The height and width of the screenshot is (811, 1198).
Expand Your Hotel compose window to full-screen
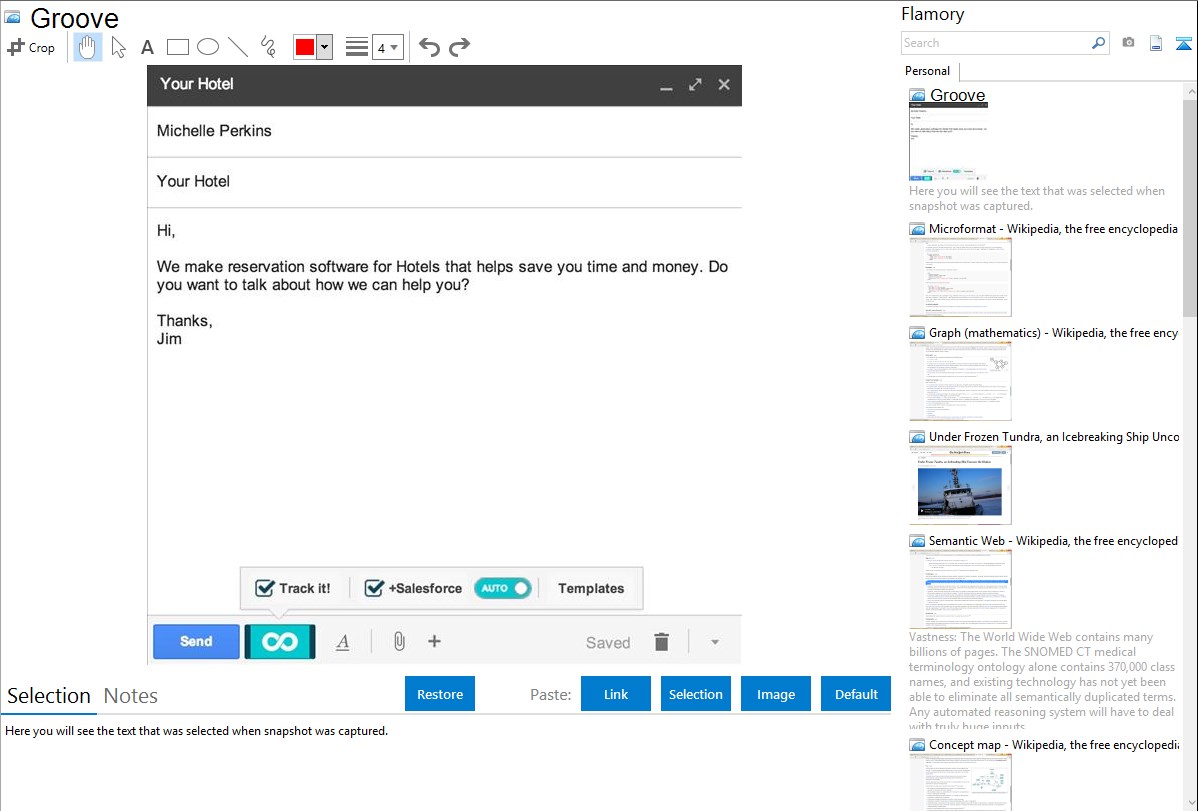(x=695, y=85)
